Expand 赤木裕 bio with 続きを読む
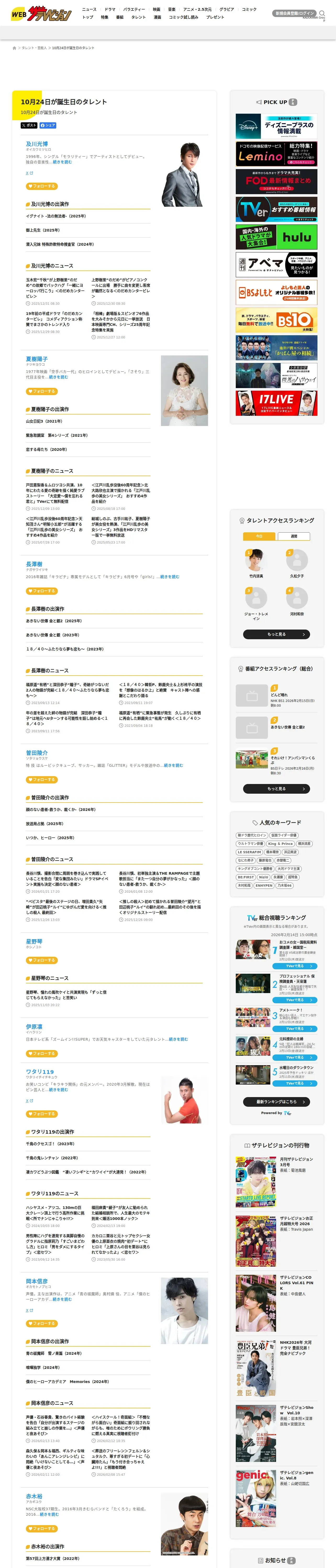The image size is (336, 1568). [49, 1514]
